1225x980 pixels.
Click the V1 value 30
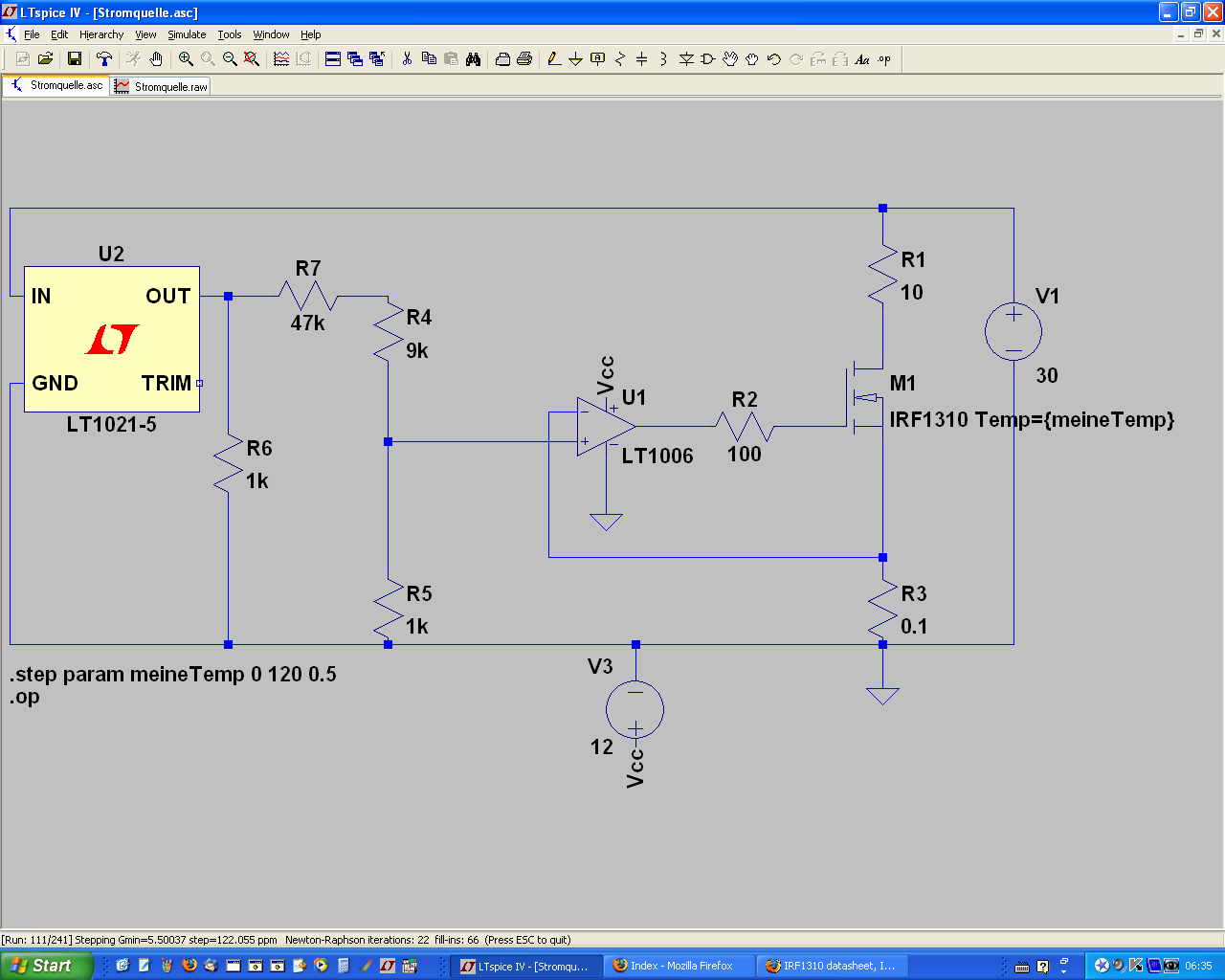click(x=1047, y=376)
